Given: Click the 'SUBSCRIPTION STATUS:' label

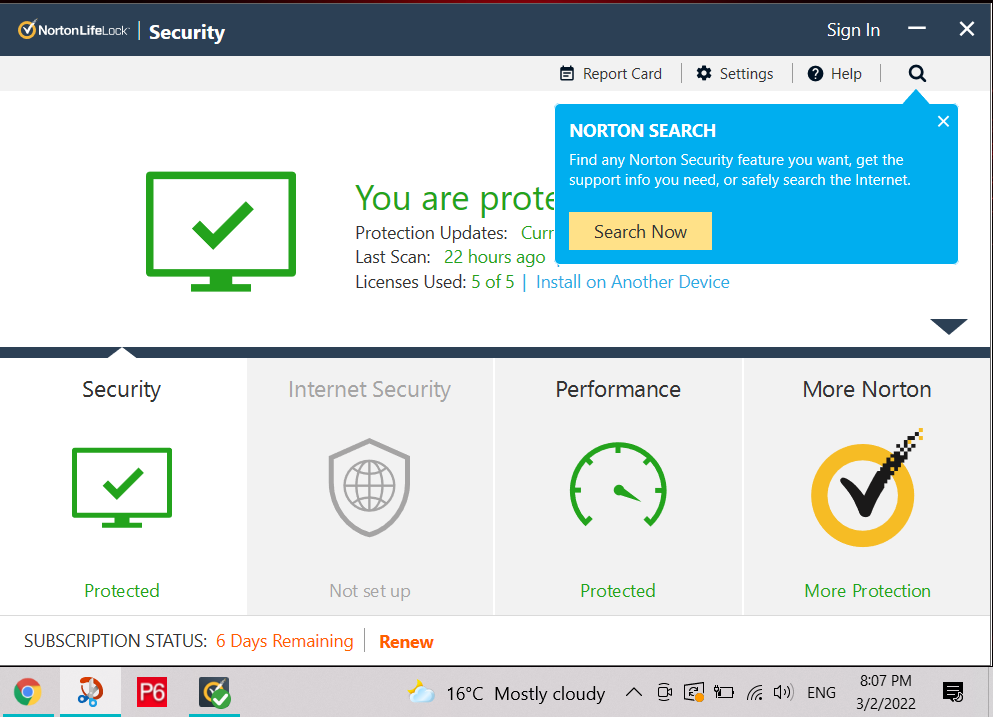Looking at the screenshot, I should [x=115, y=641].
